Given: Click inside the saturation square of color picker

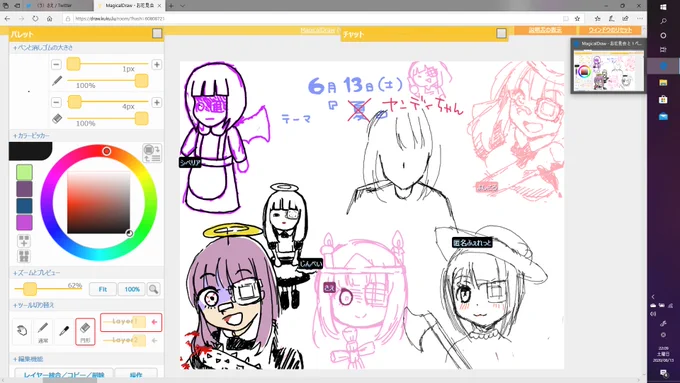Looking at the screenshot, I should pyautogui.click(x=98, y=202).
